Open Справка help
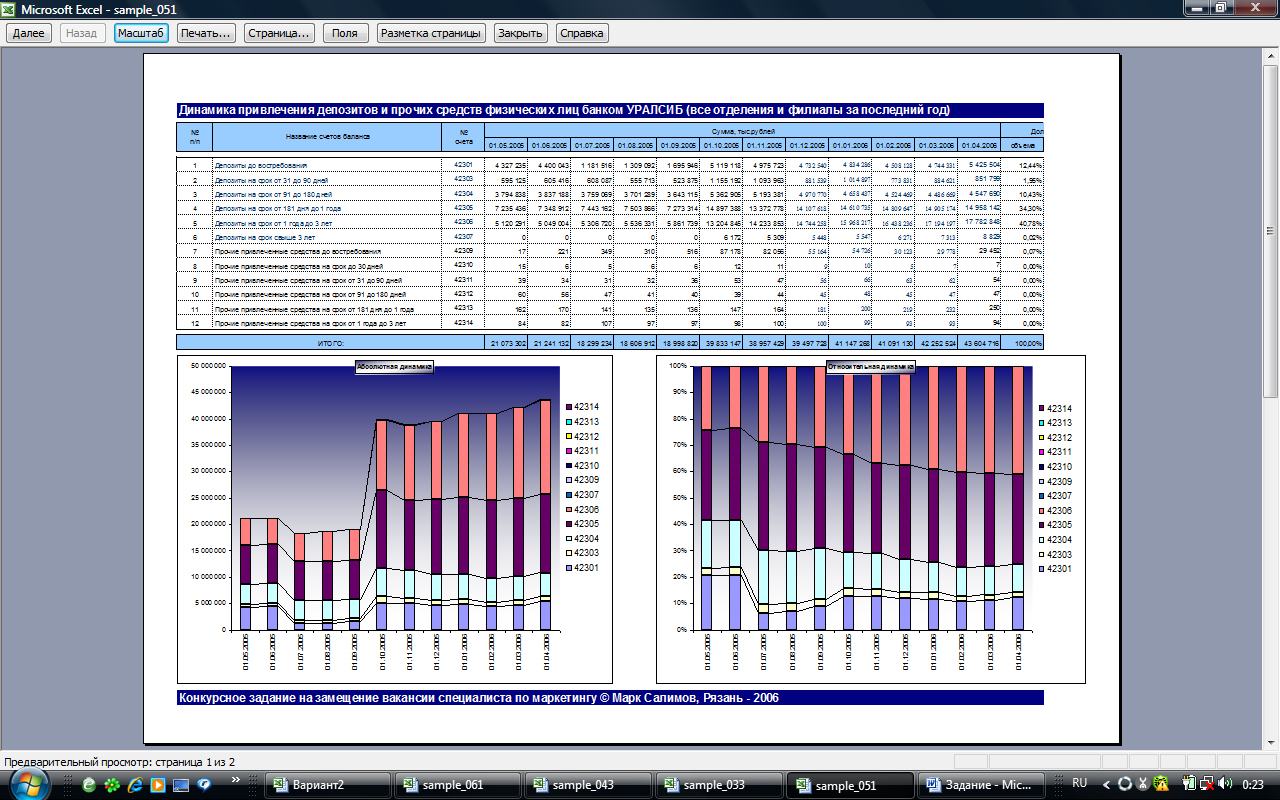The height and width of the screenshot is (800, 1280). pos(582,33)
